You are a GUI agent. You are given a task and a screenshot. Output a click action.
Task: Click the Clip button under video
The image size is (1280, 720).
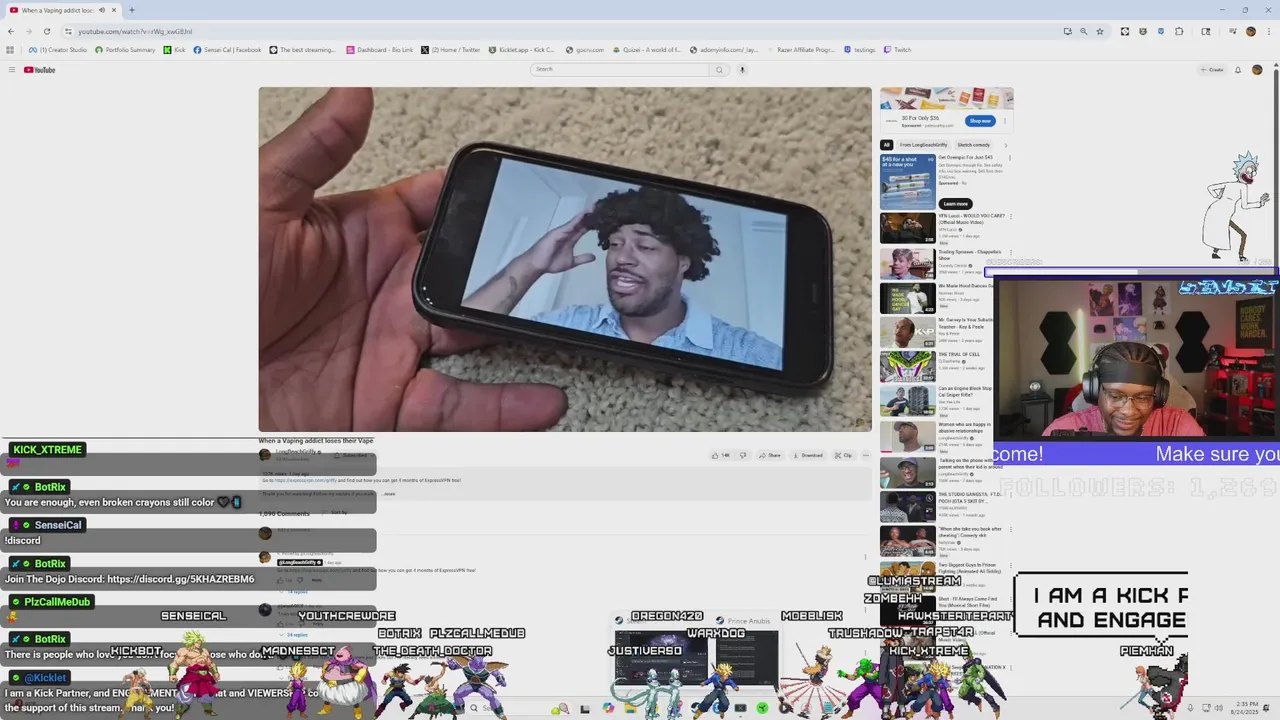(x=842, y=455)
